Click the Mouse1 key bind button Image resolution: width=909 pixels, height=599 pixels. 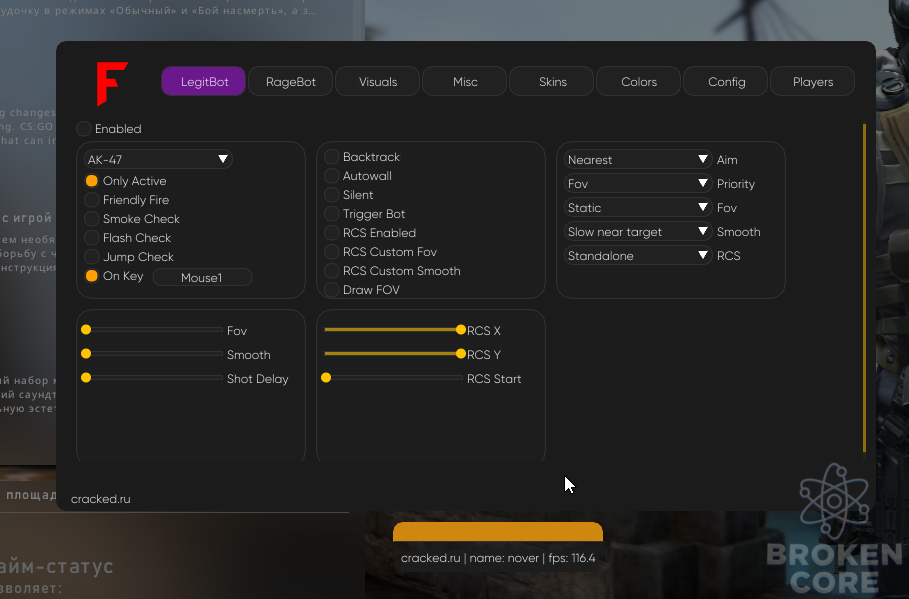point(202,277)
